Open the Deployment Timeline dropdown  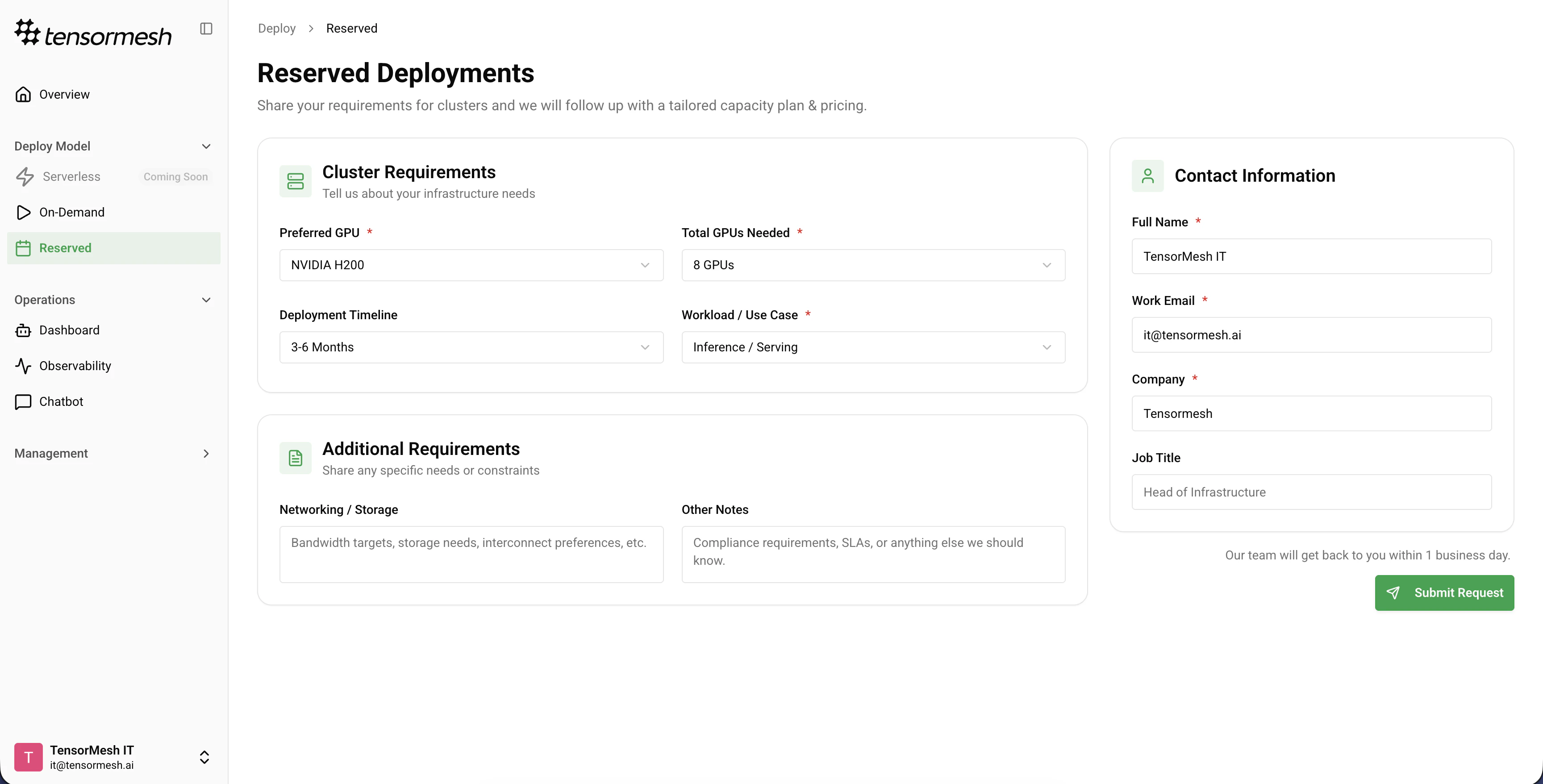pyautogui.click(x=471, y=347)
